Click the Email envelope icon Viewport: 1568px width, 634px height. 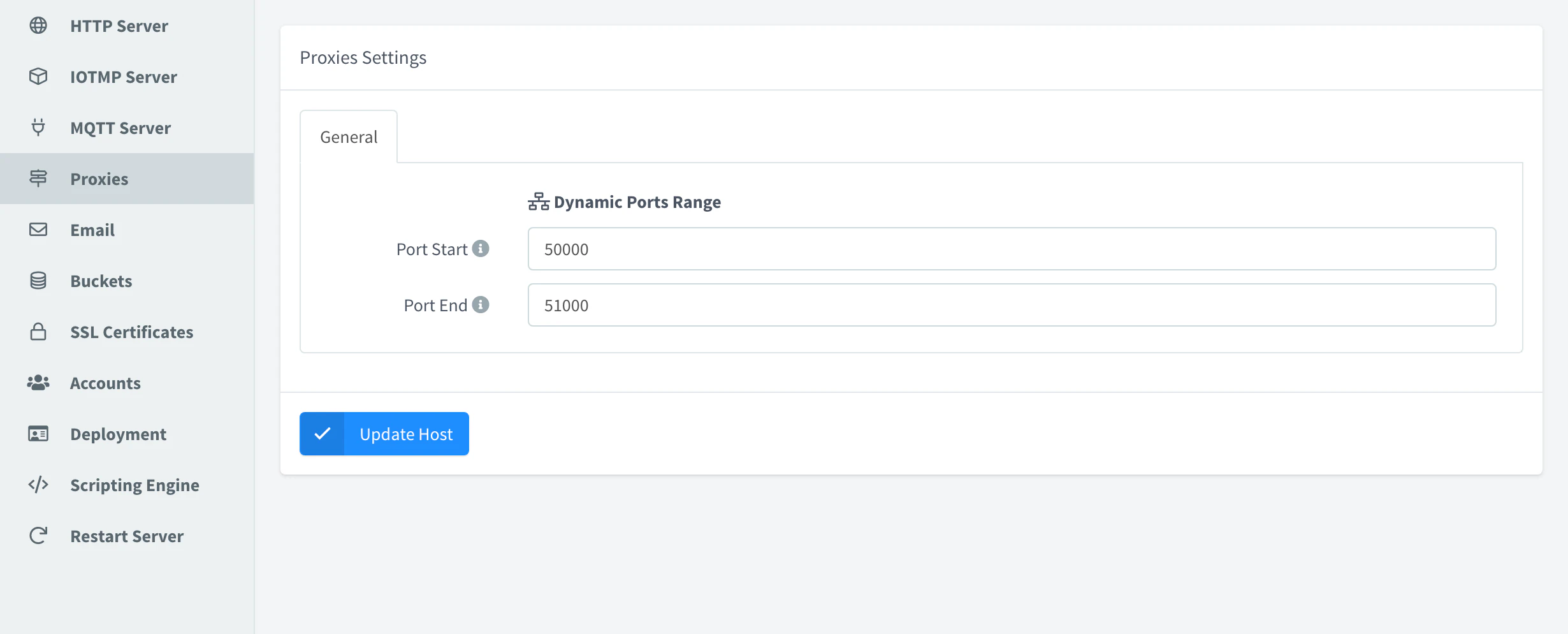[38, 230]
